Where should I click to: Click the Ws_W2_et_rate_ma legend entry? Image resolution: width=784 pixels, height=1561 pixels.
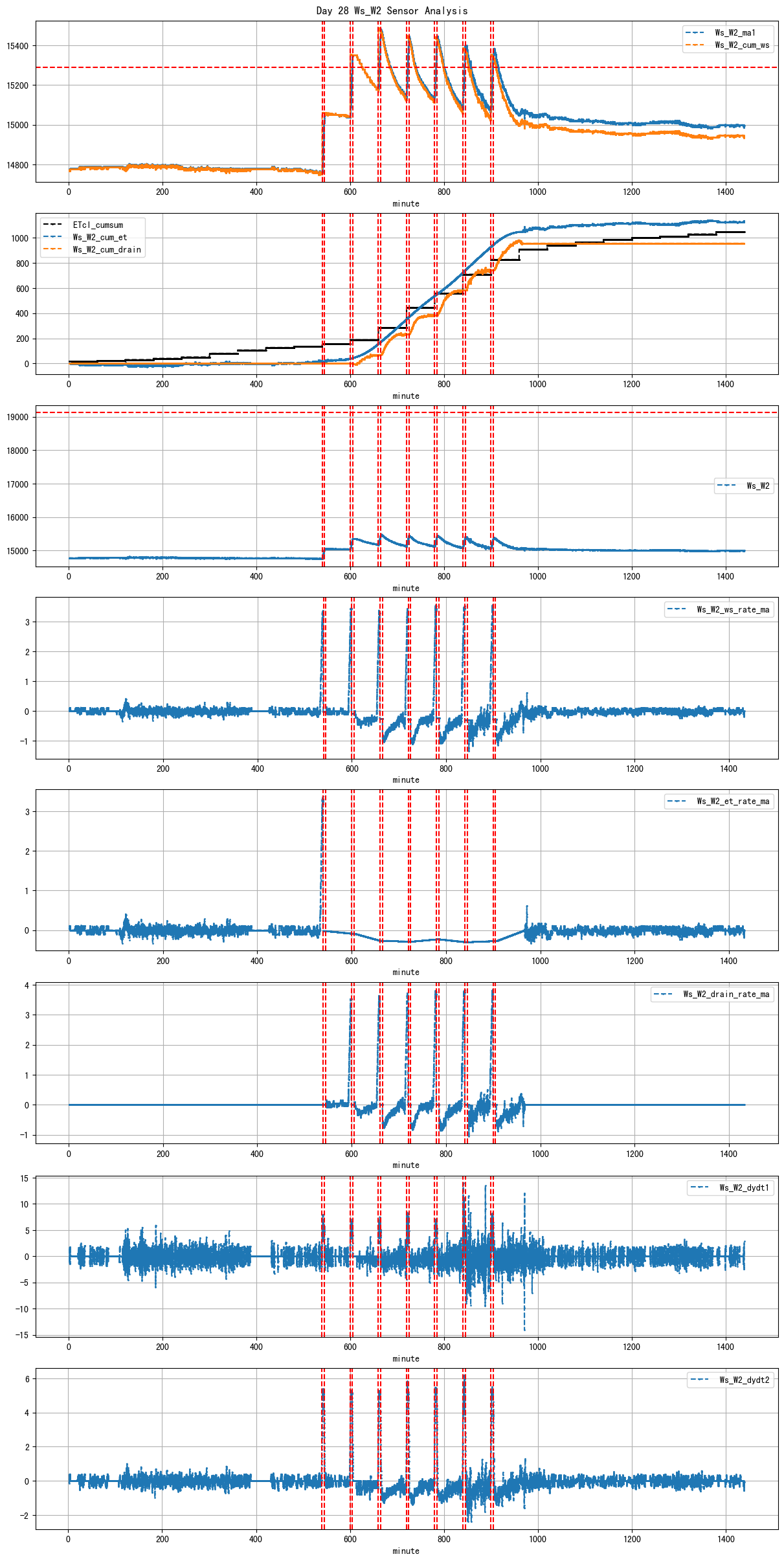click(x=733, y=802)
